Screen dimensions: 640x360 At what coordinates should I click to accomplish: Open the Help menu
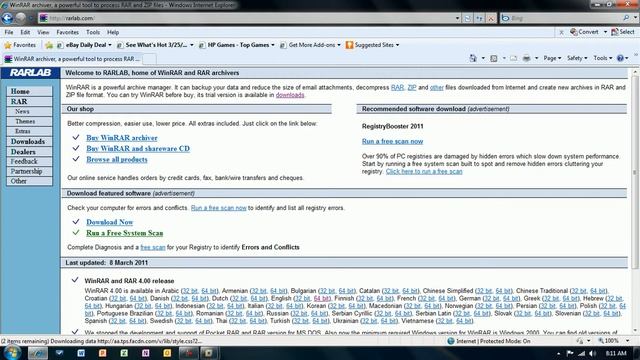coord(113,32)
